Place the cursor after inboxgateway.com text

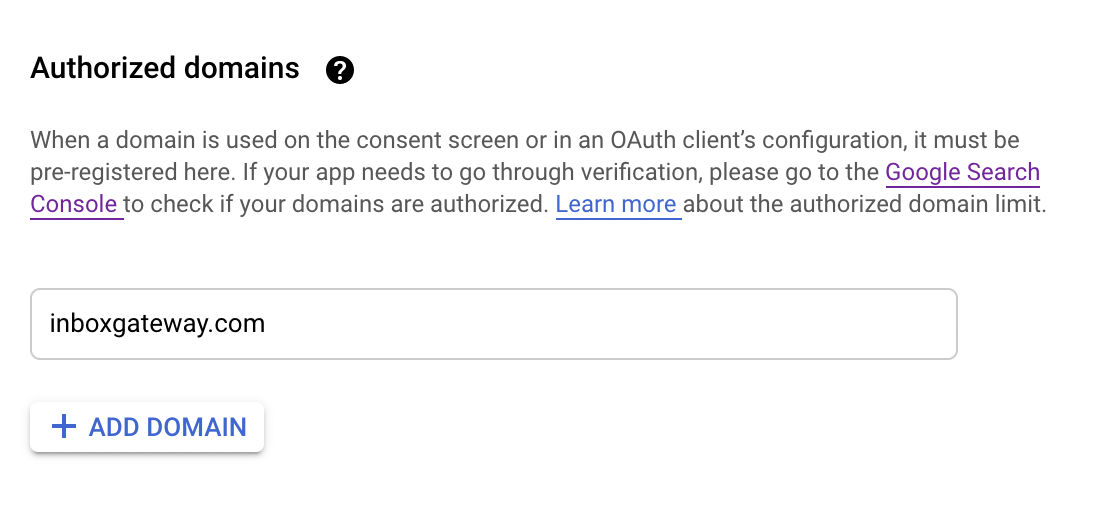click(x=266, y=324)
